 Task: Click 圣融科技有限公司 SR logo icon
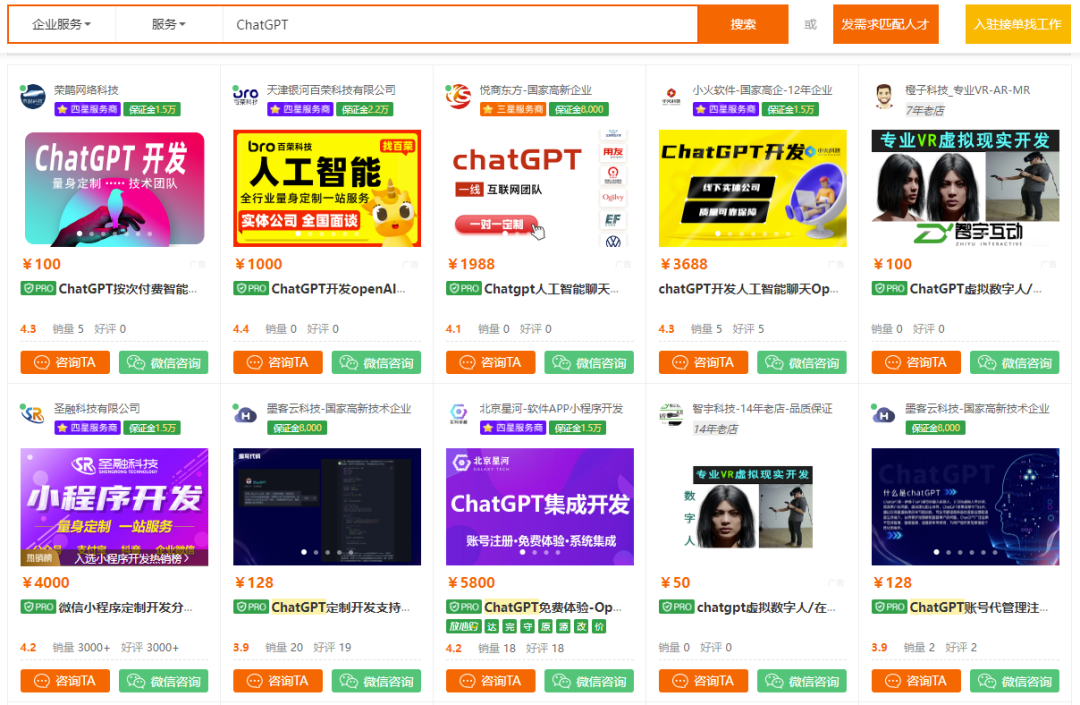33,416
